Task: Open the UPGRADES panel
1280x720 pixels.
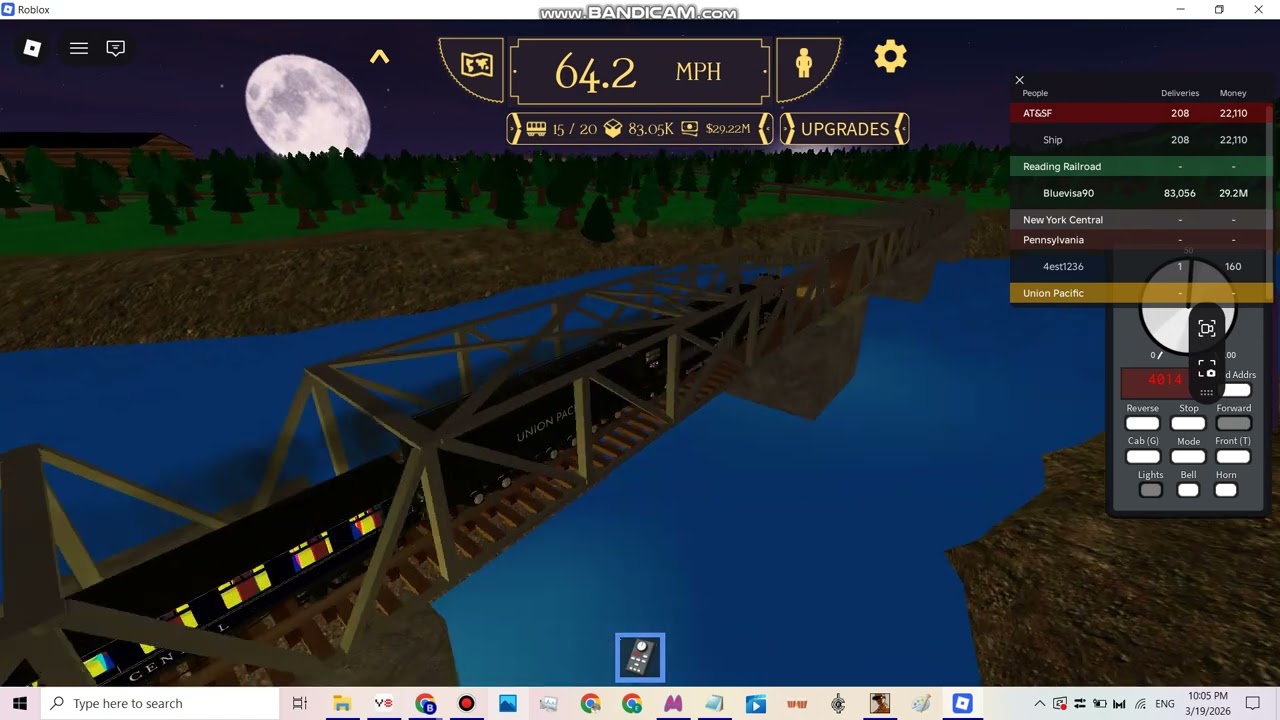Action: (845, 129)
